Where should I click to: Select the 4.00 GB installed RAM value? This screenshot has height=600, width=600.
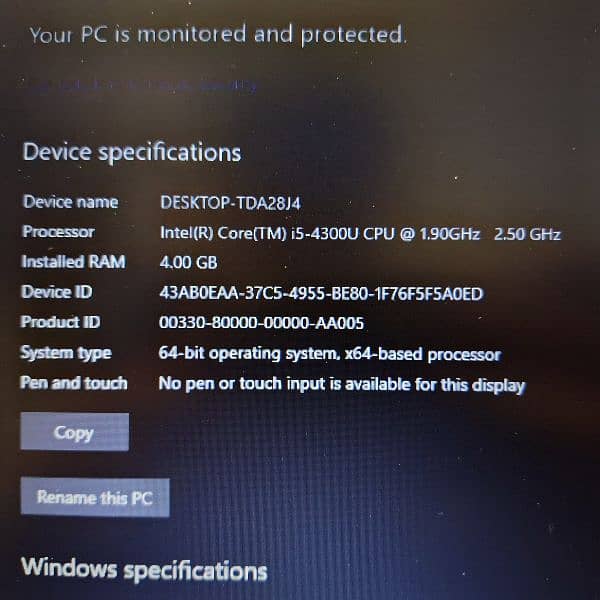tap(188, 262)
